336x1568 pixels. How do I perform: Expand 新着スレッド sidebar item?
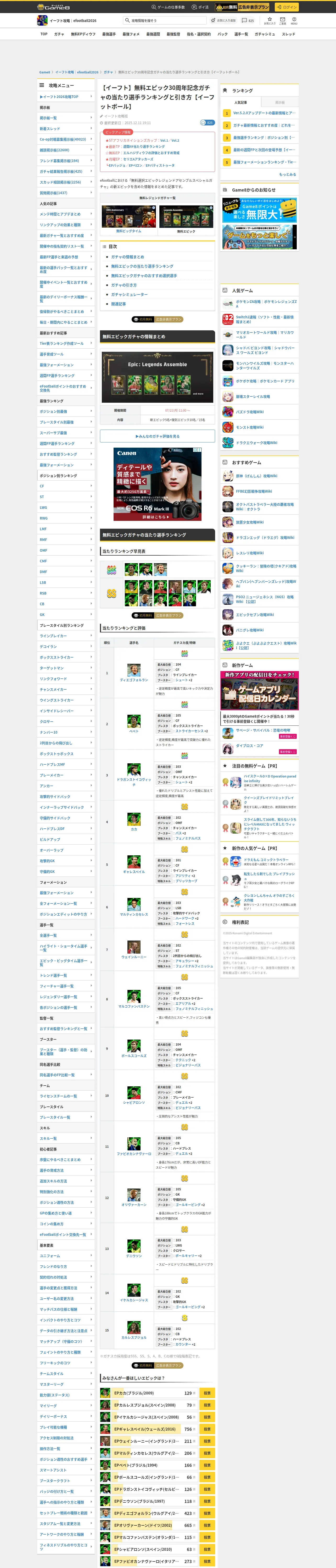pyautogui.click(x=66, y=128)
